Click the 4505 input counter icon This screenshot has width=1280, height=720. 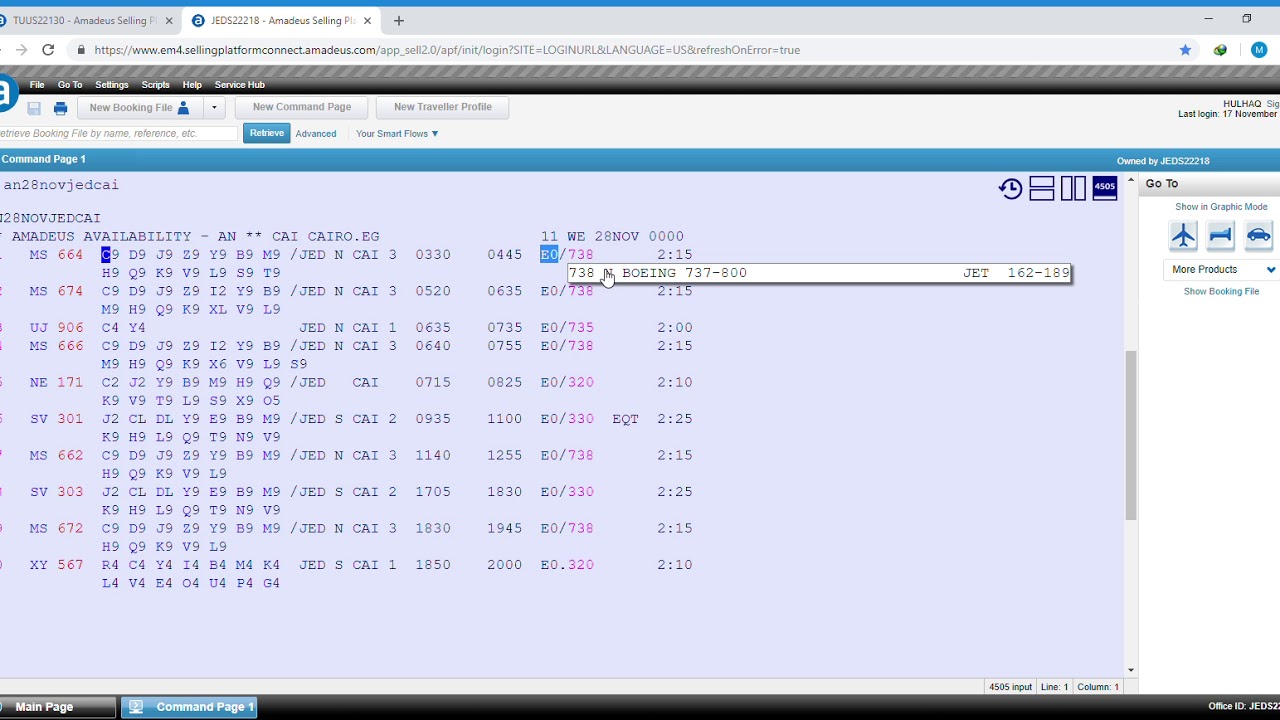(1105, 188)
